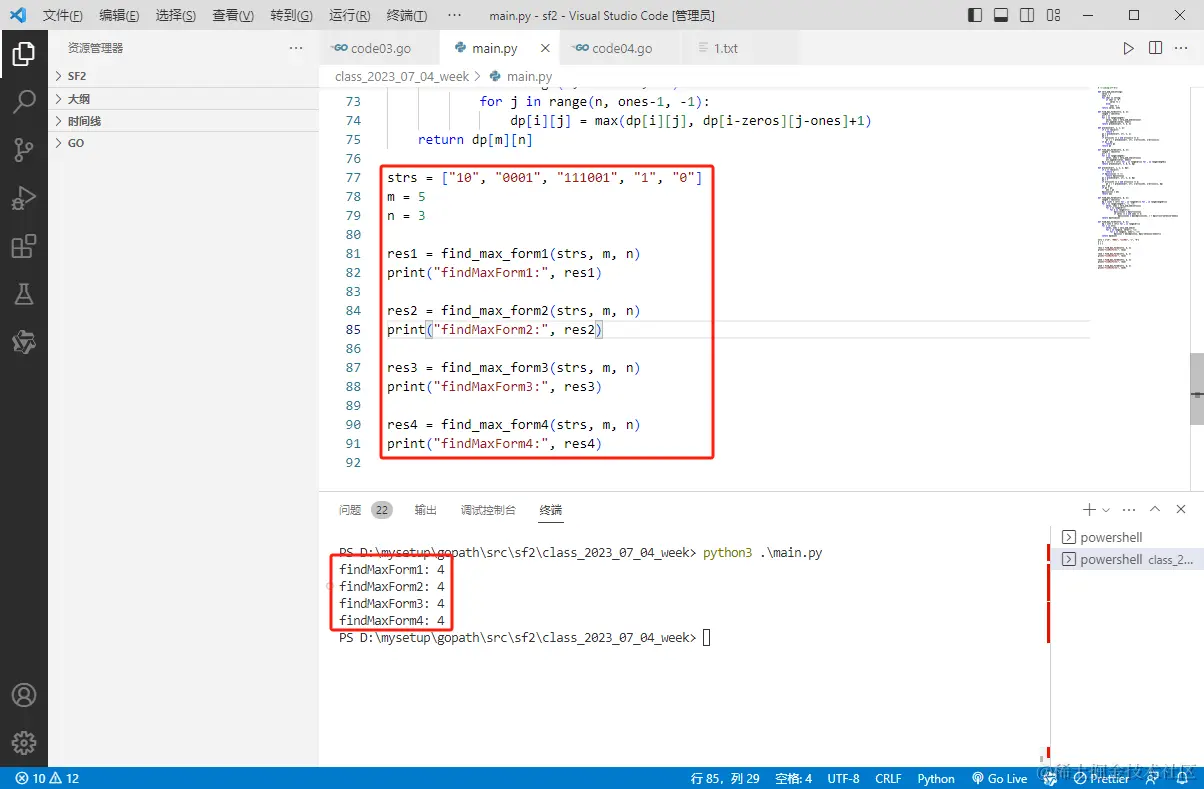
Task: Open the 转到(G) menu
Action: 291,16
